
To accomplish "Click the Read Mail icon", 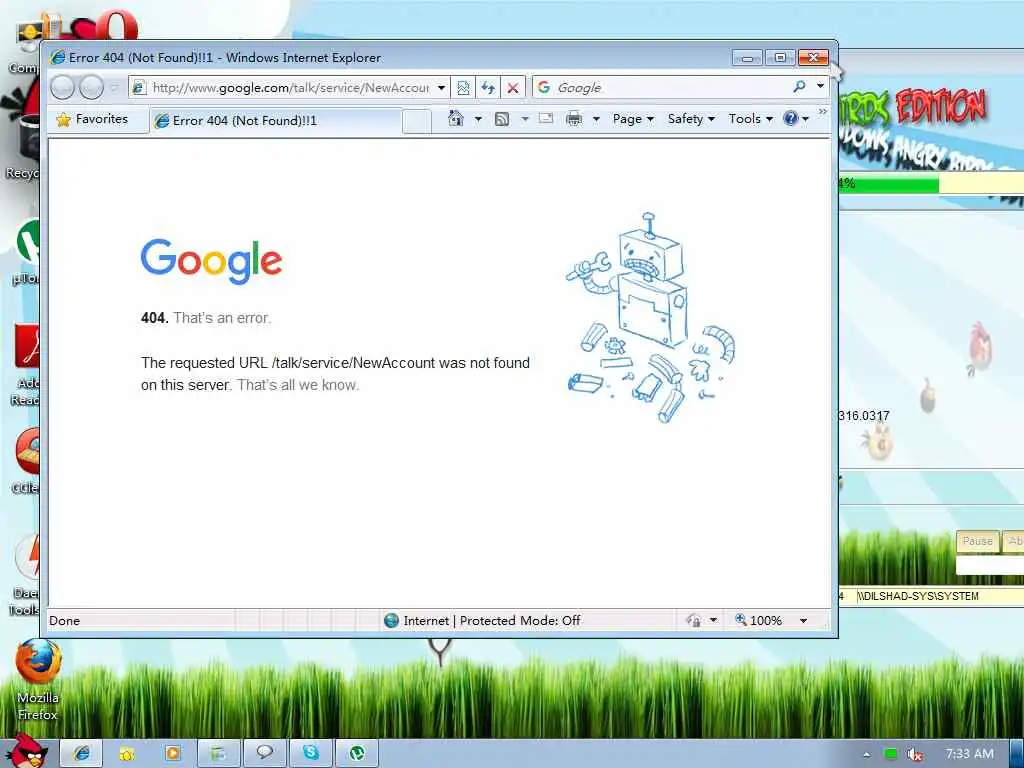I will [546, 119].
